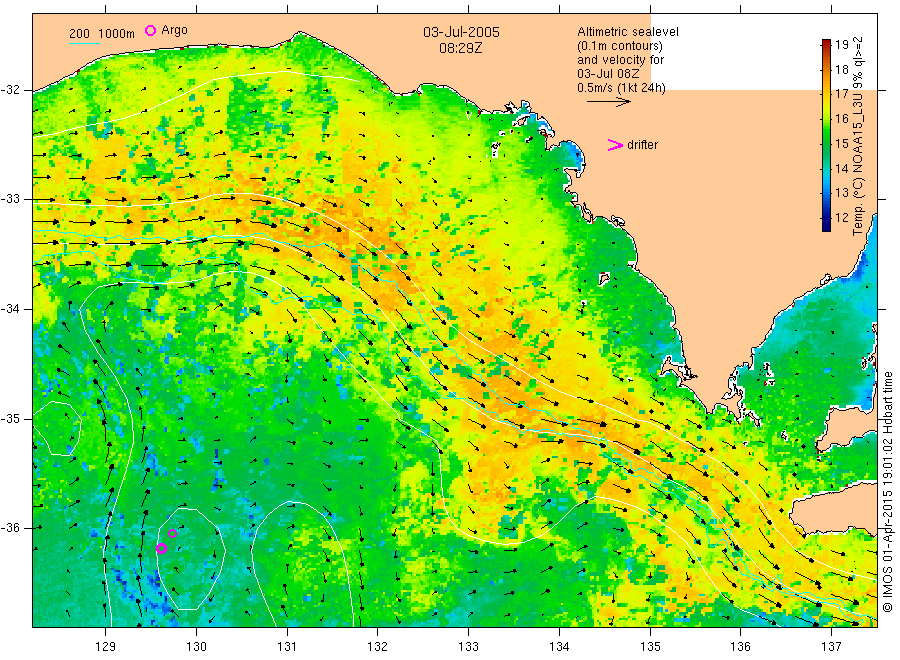The image size is (900, 660).
Task: Click the colorbar value 19
Action: 841,45
